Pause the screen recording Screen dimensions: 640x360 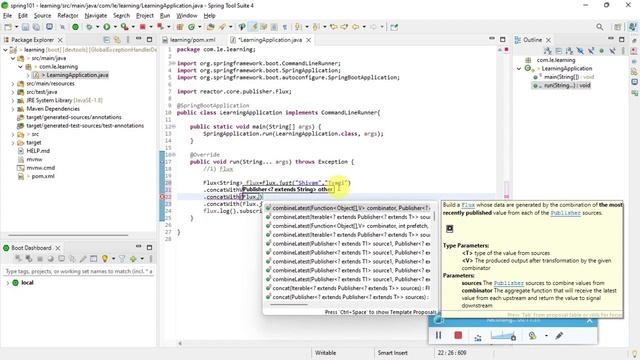[x=438, y=336]
